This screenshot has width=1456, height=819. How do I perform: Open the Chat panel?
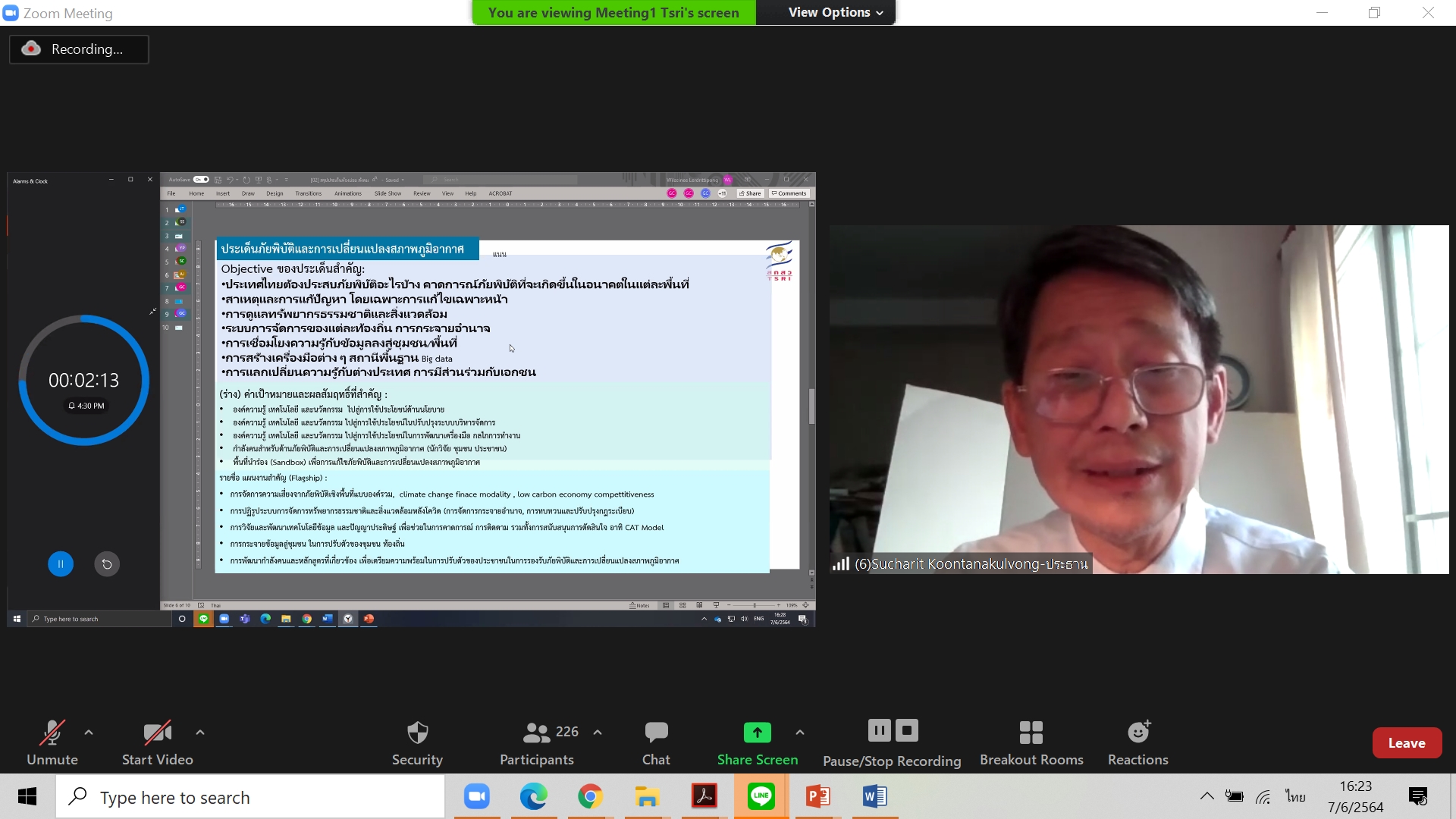click(x=656, y=743)
